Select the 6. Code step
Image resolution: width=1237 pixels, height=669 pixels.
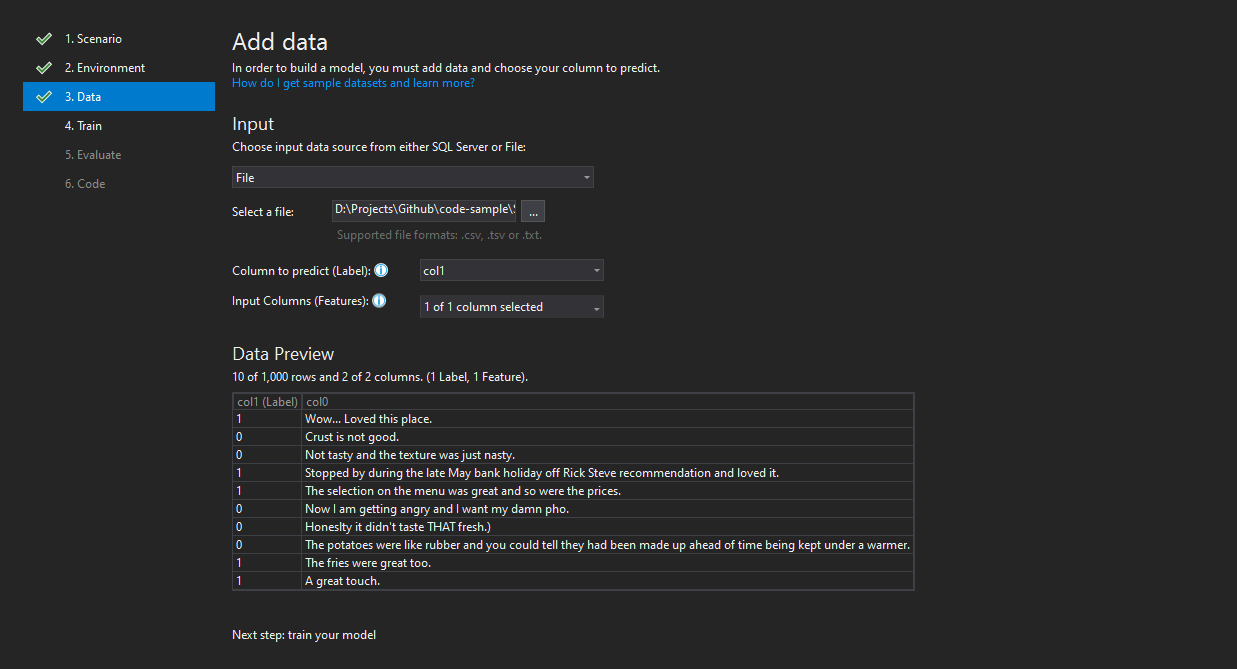point(85,184)
